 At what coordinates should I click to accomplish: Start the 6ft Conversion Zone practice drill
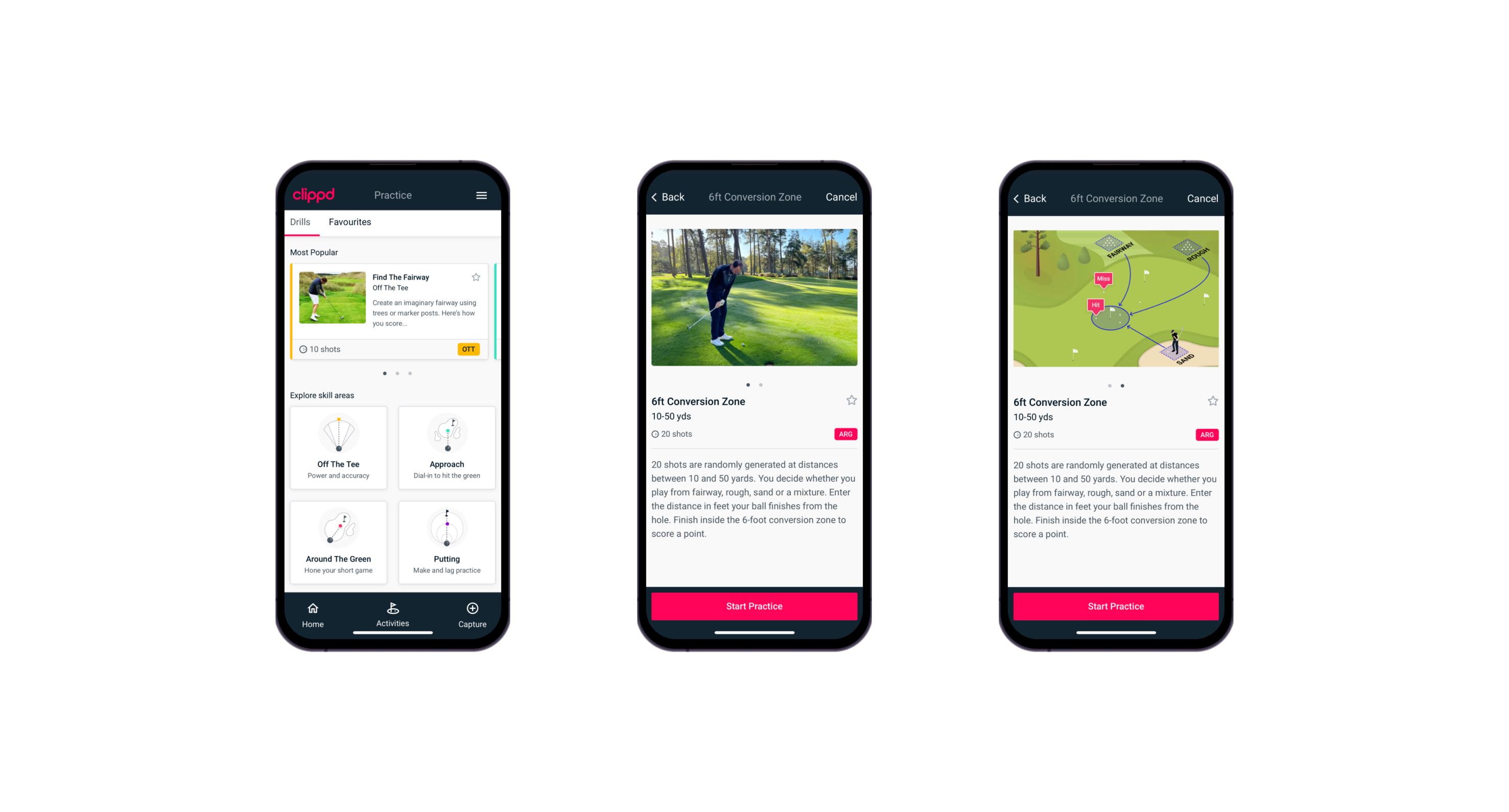pos(753,605)
